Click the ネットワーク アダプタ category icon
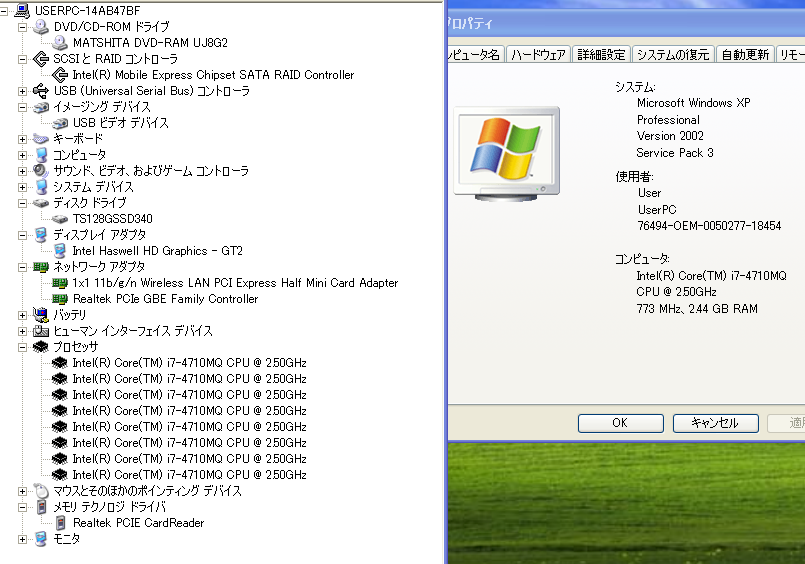The height and width of the screenshot is (564, 805). click(x=41, y=267)
